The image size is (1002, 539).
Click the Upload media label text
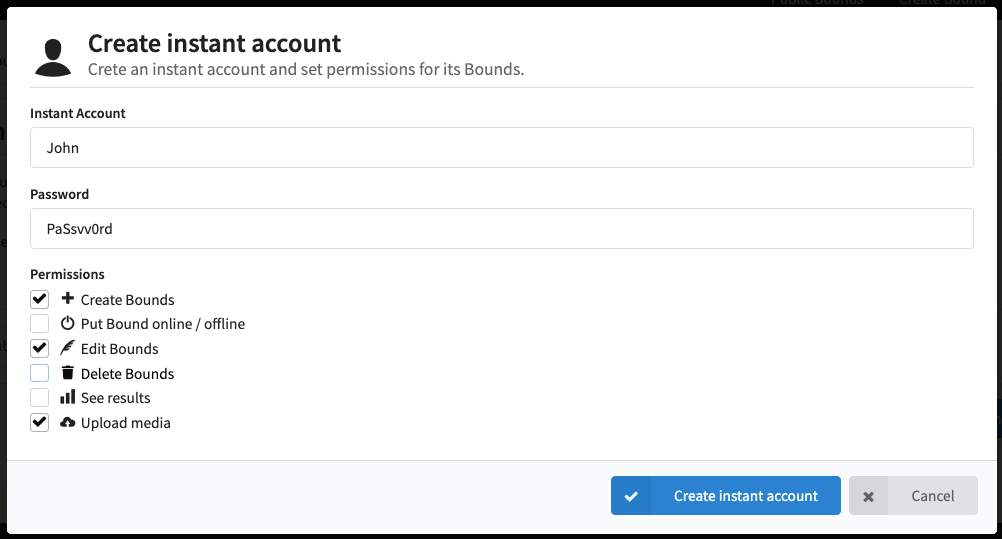pos(126,423)
